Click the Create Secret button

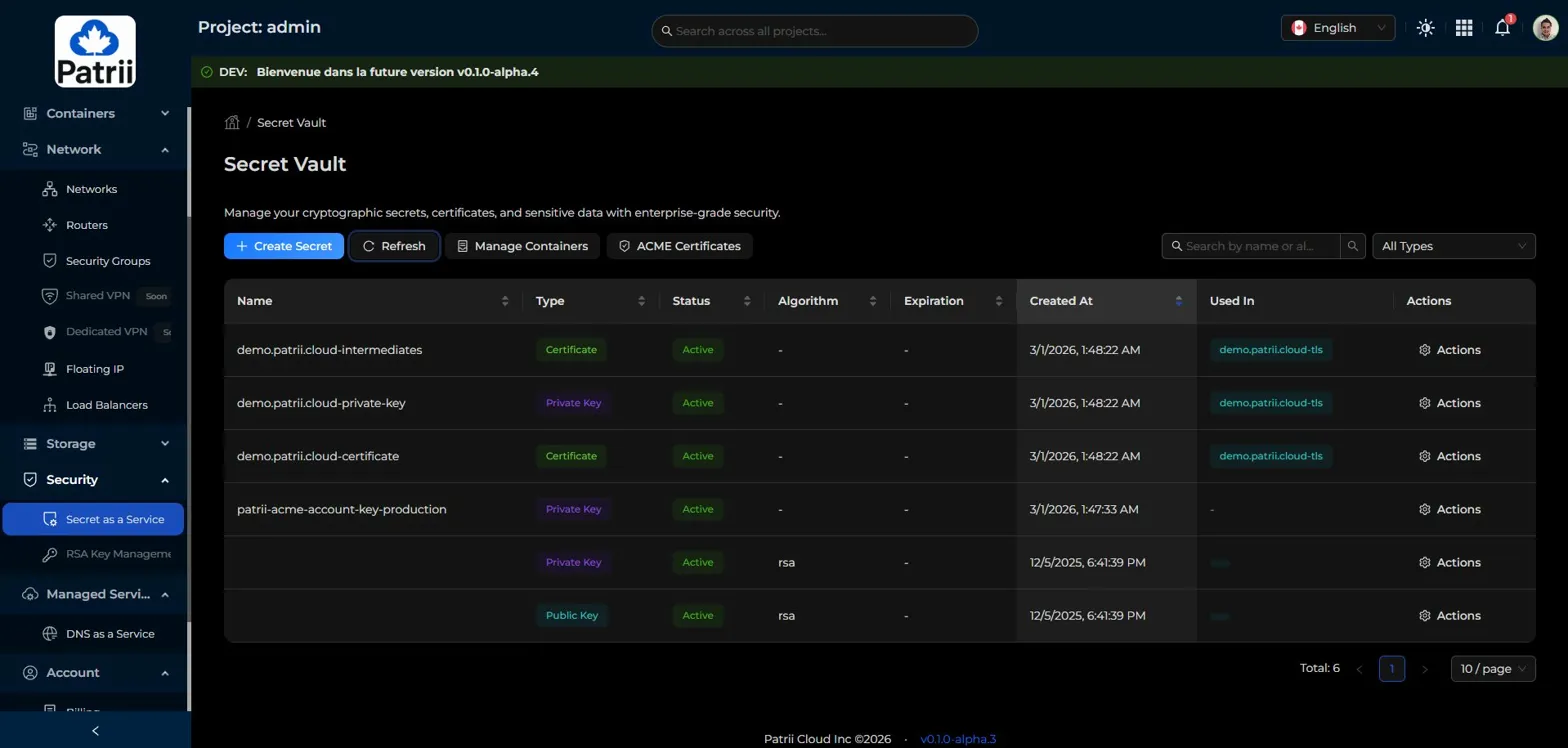click(x=284, y=246)
